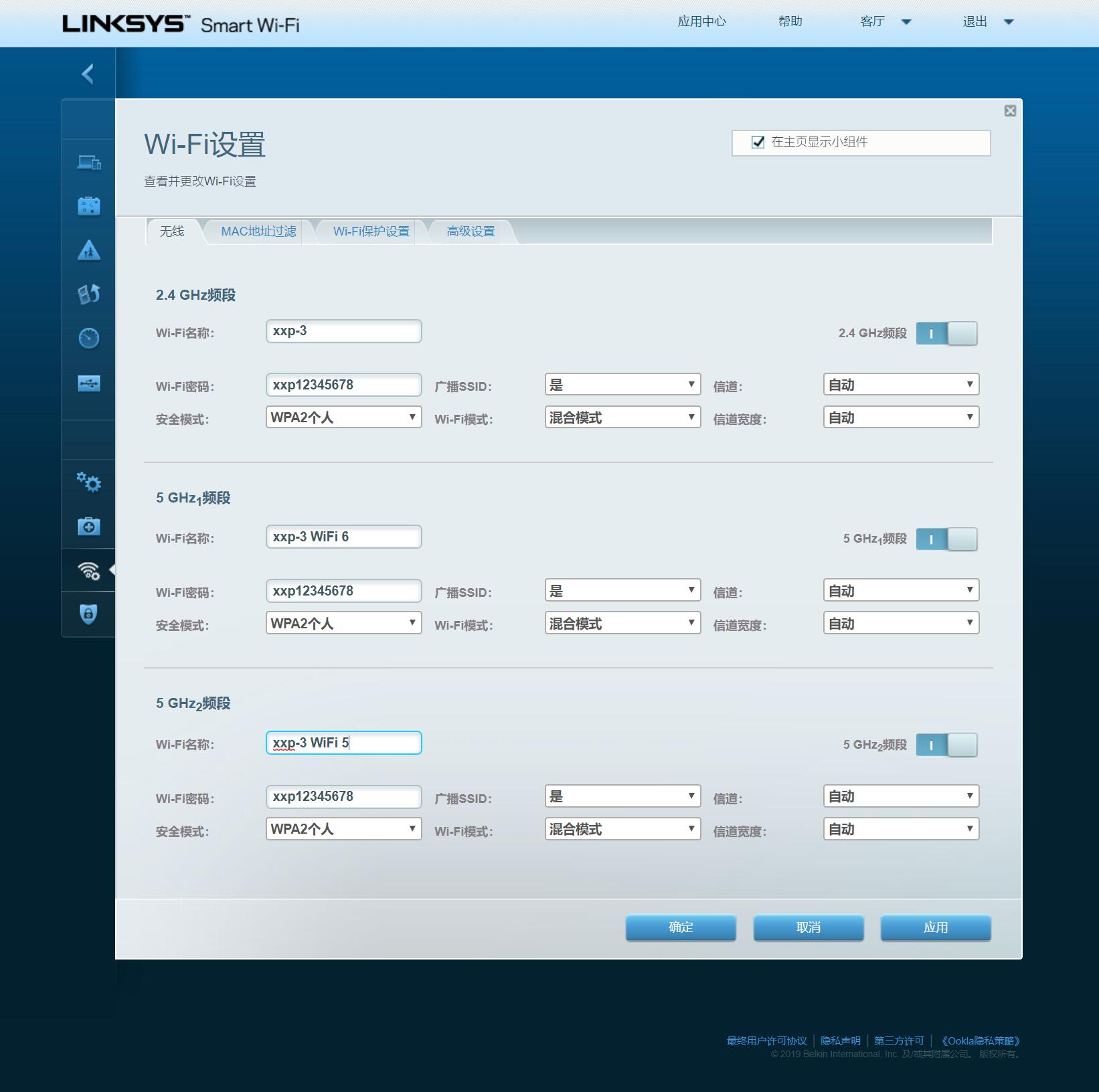This screenshot has width=1099, height=1092.
Task: Open 2.4 GHz 安全模式 dropdown
Action: (344, 418)
